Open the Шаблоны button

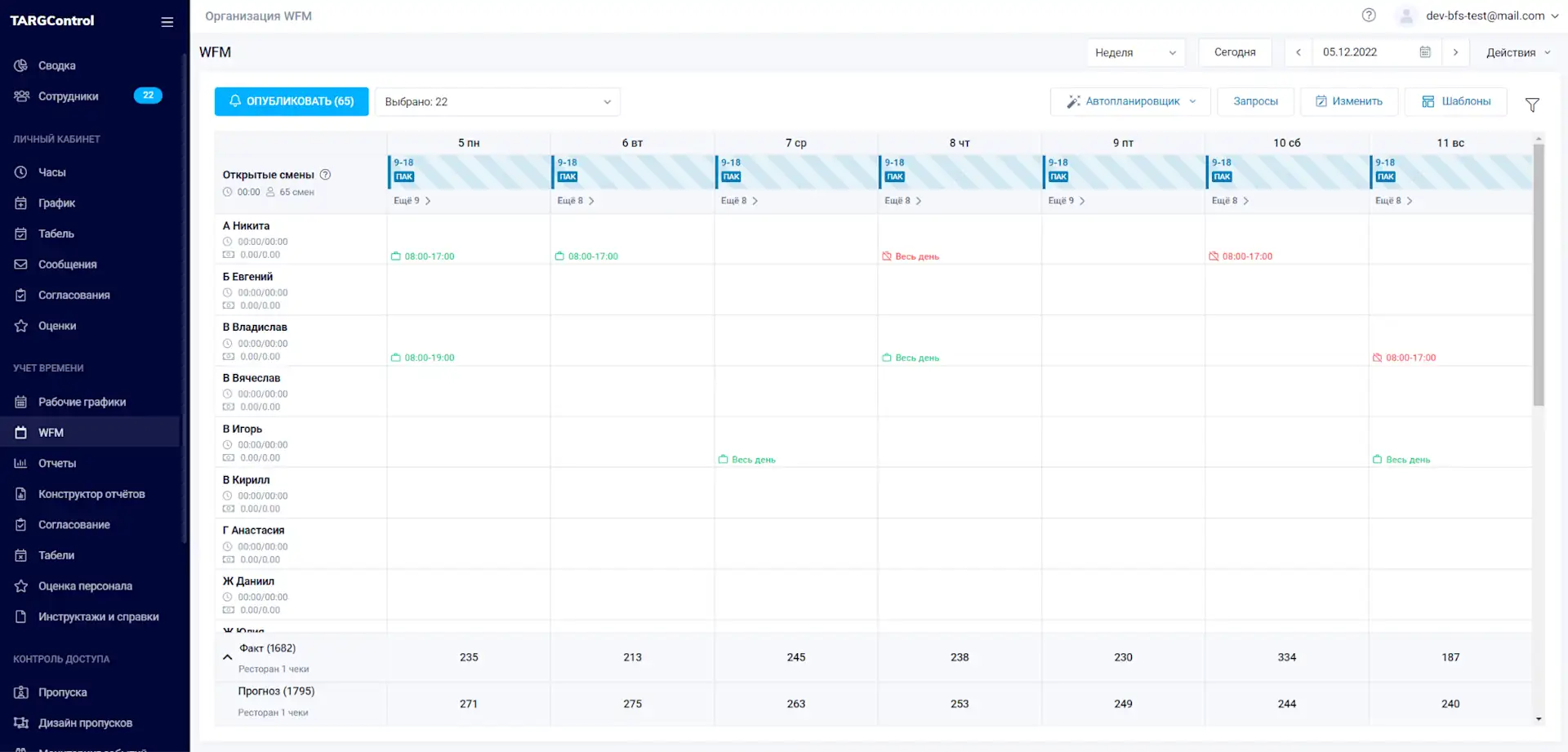[x=1456, y=101]
